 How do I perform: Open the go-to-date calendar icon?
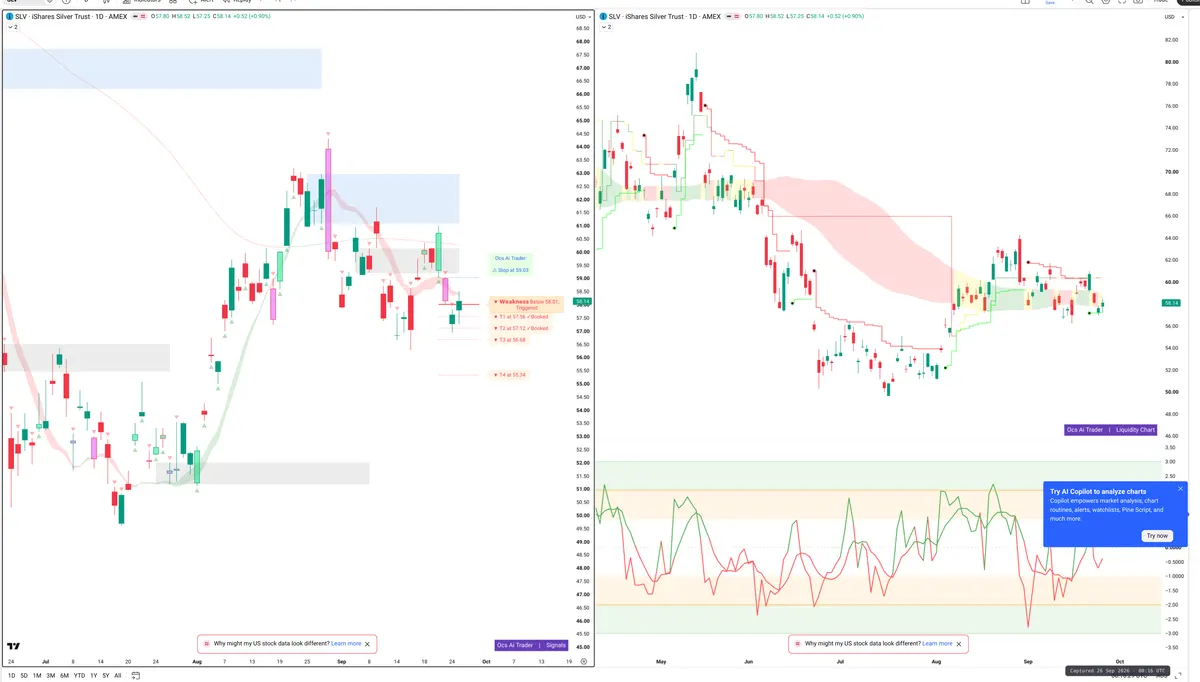point(135,676)
